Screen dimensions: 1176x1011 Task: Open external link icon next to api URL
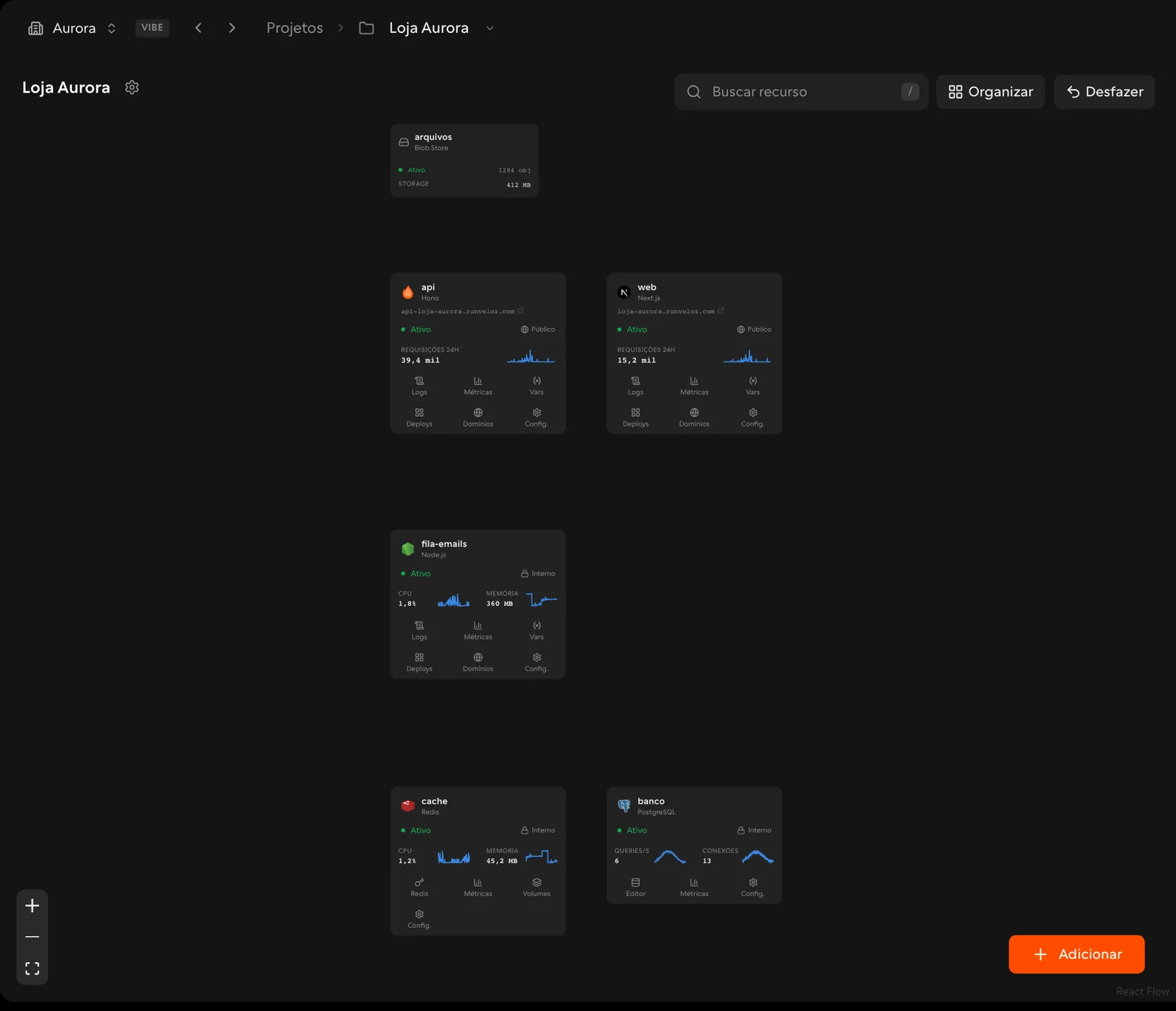pos(520,311)
